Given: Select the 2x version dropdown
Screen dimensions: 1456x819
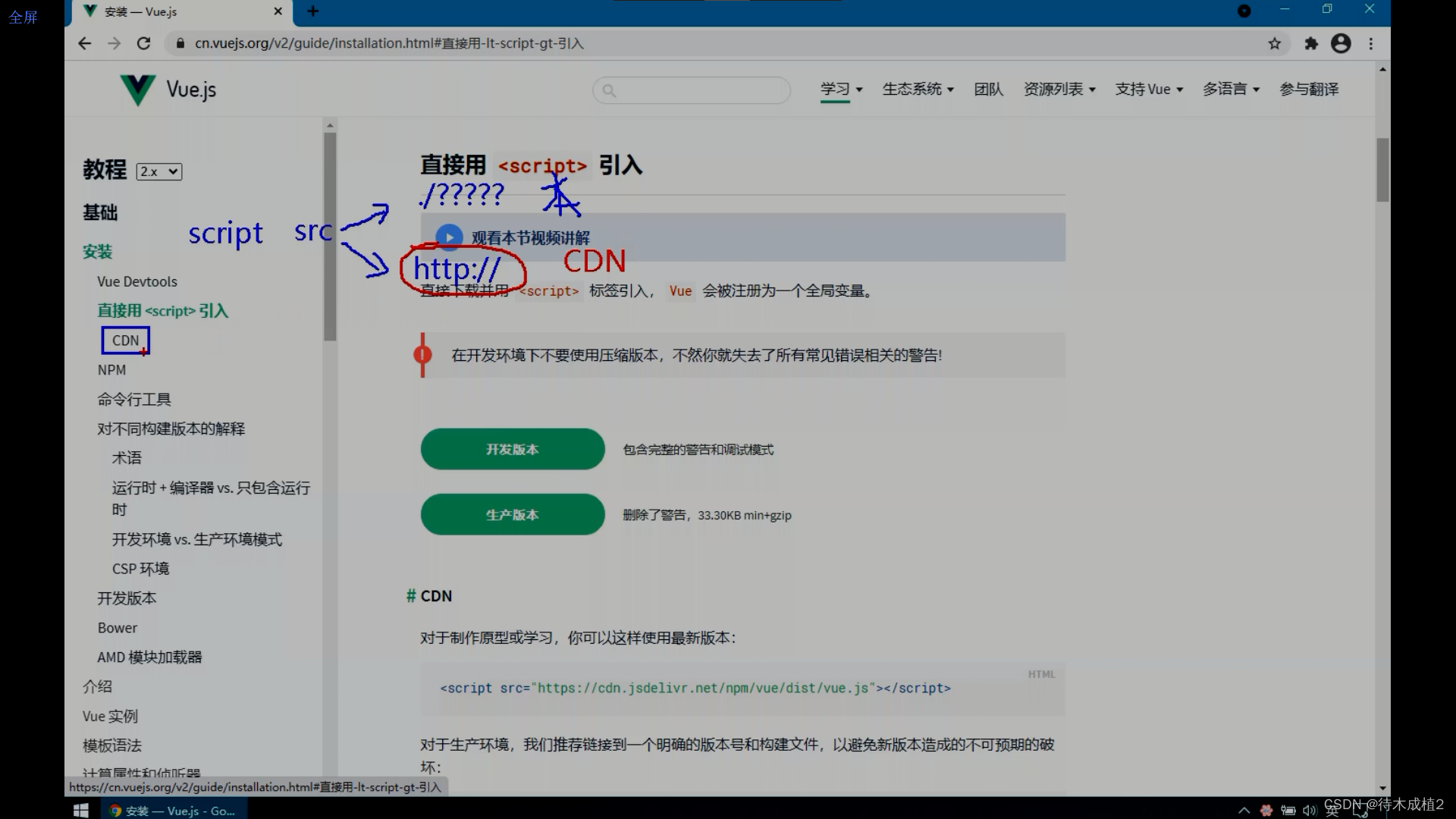Looking at the screenshot, I should click(158, 171).
